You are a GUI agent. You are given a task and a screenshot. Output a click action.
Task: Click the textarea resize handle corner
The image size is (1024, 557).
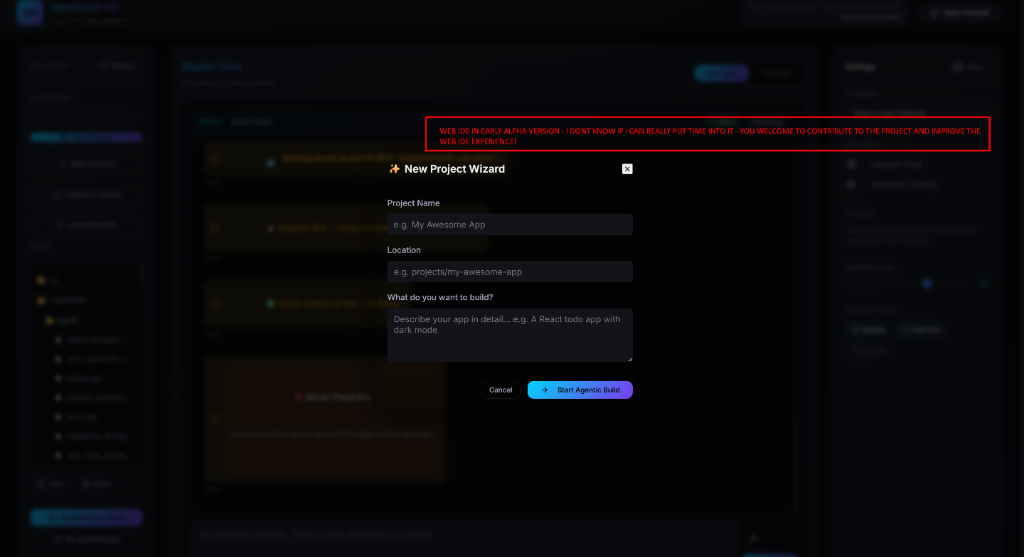(629, 357)
